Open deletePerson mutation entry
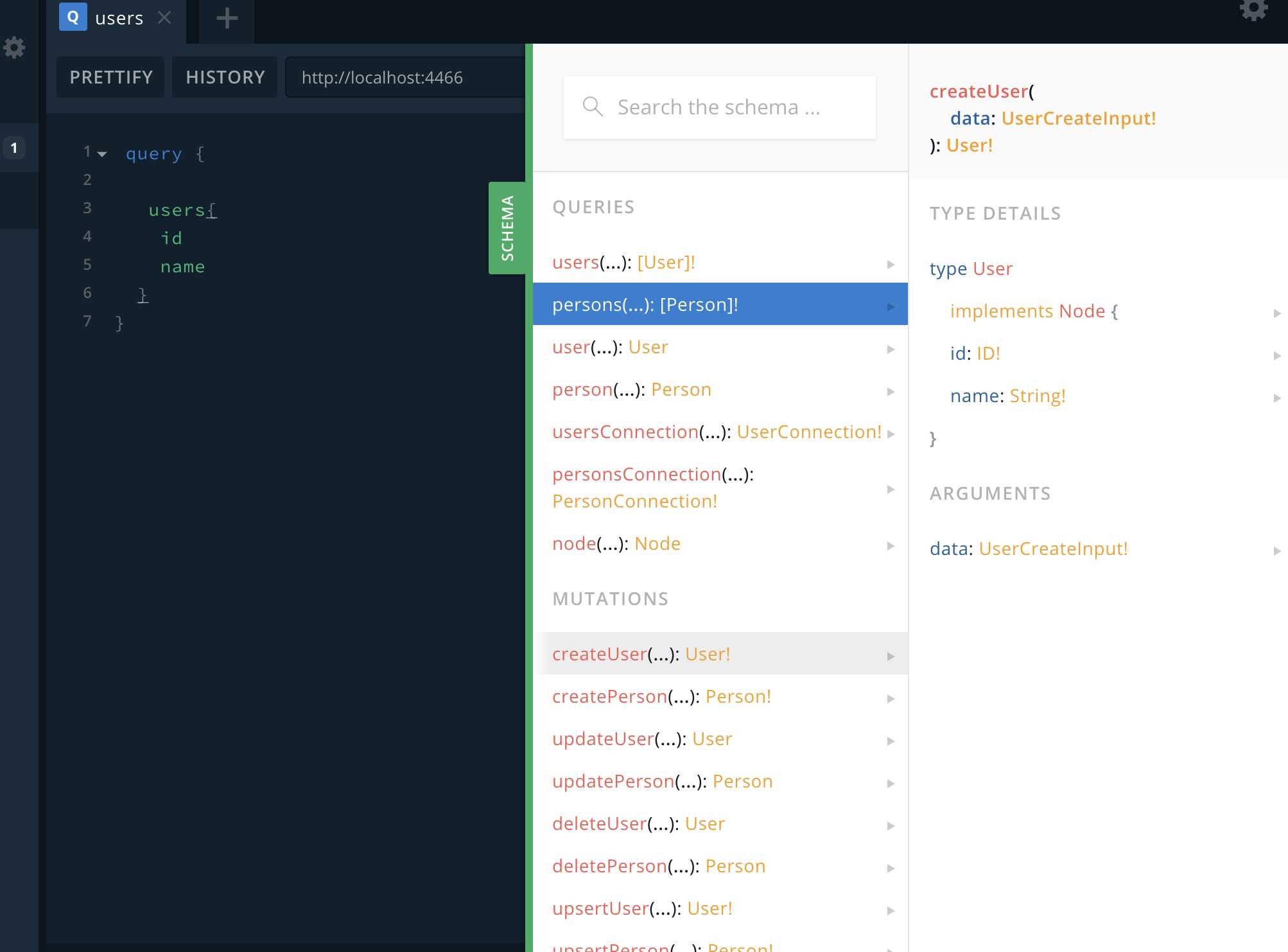Screen dimensions: 1288x952 (720, 866)
